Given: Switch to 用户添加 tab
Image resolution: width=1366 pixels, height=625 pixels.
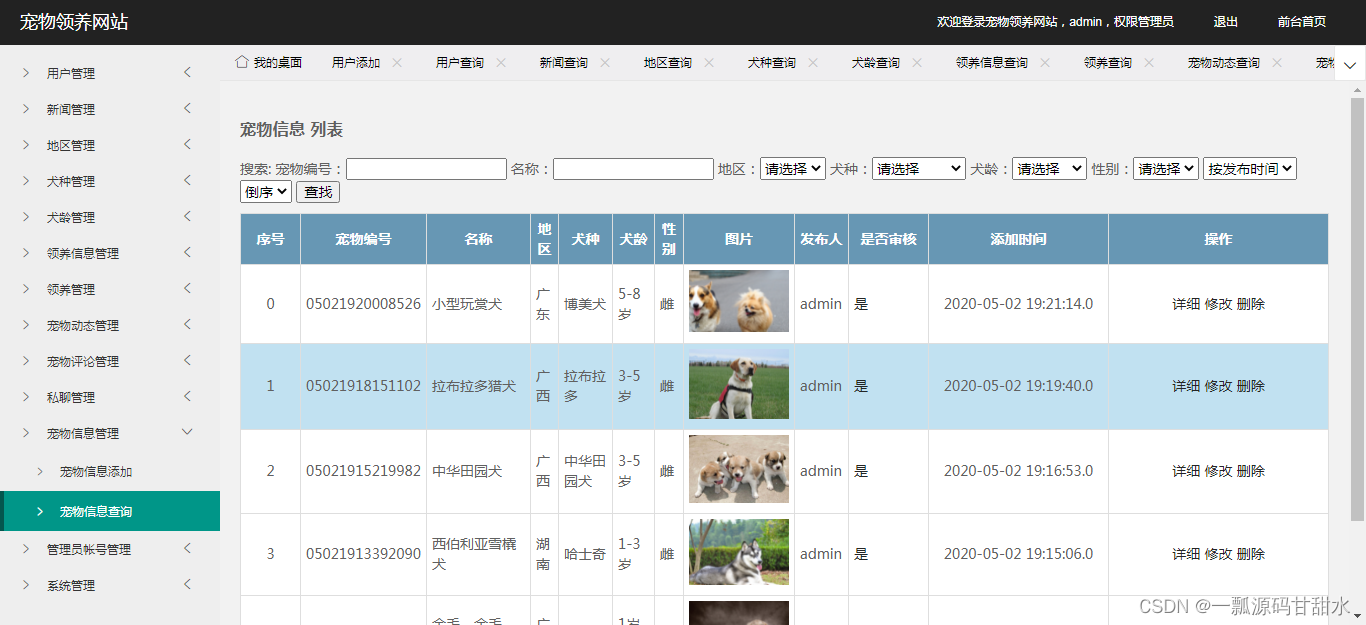Looking at the screenshot, I should [x=356, y=62].
